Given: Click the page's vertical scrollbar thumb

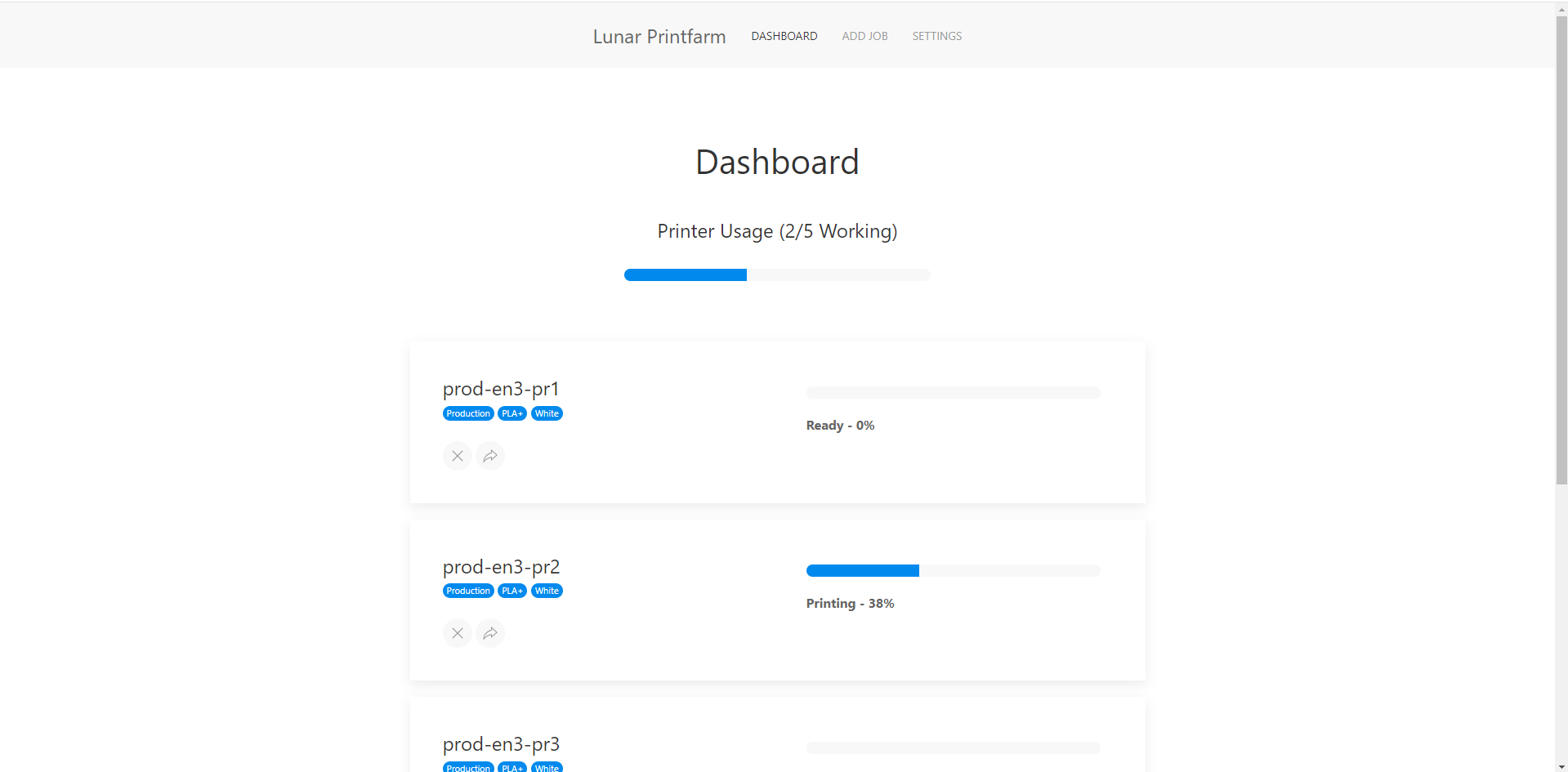Looking at the screenshot, I should 1561,245.
